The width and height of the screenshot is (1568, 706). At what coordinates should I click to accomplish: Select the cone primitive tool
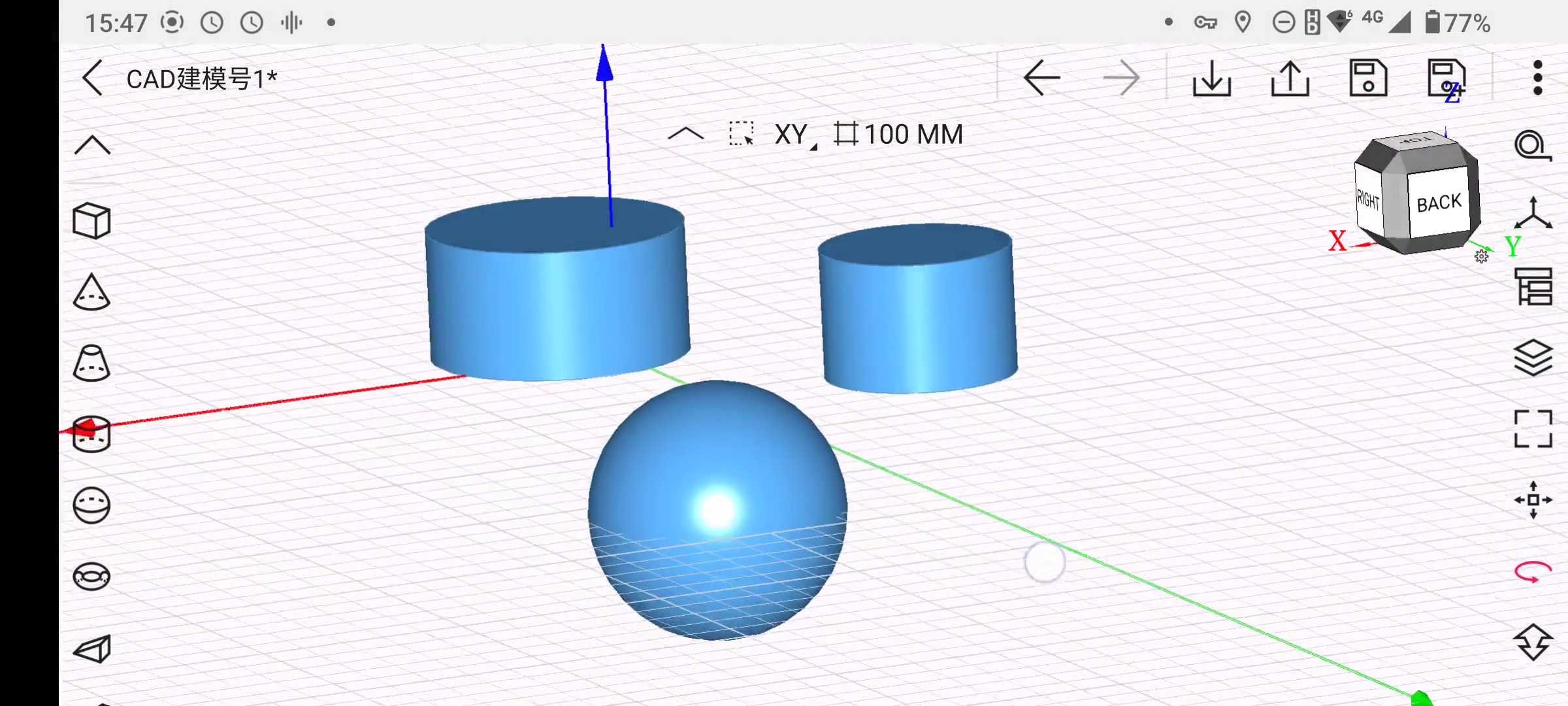click(91, 292)
